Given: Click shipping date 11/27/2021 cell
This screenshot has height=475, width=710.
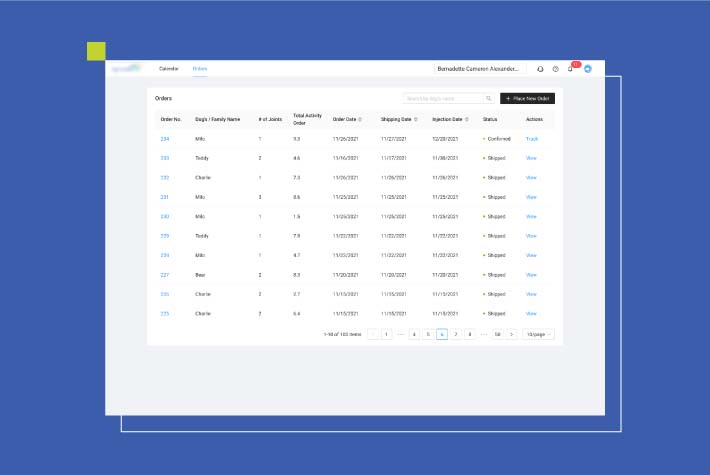Looking at the screenshot, I should pyautogui.click(x=393, y=139).
